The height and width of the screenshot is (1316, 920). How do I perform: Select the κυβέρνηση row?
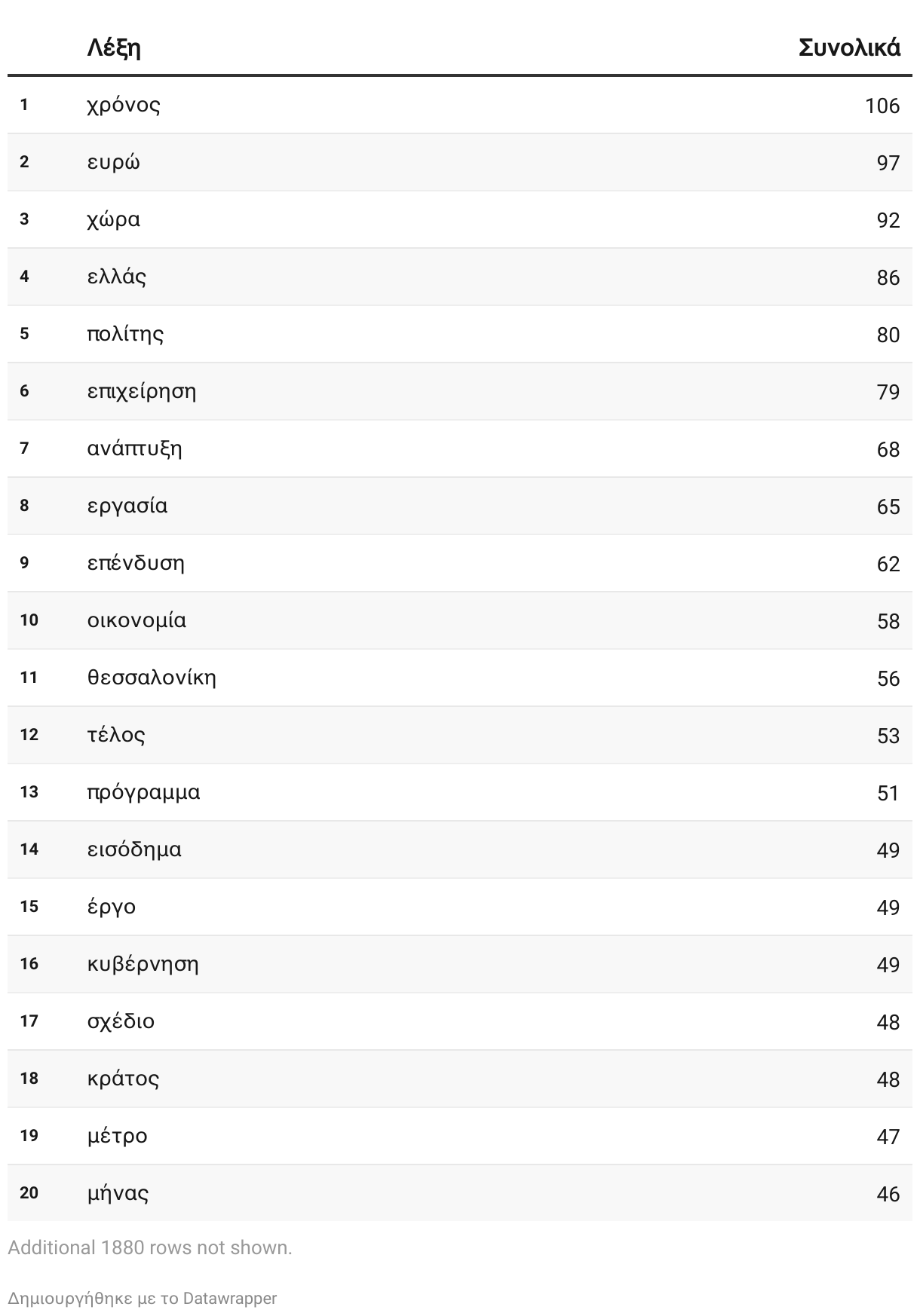click(460, 964)
